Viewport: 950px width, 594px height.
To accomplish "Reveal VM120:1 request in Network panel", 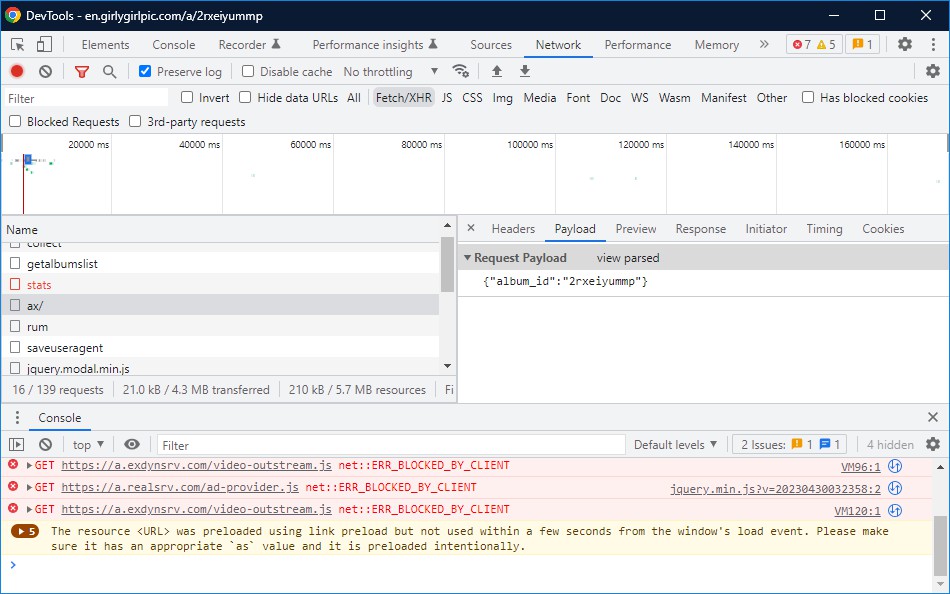I will (x=895, y=510).
